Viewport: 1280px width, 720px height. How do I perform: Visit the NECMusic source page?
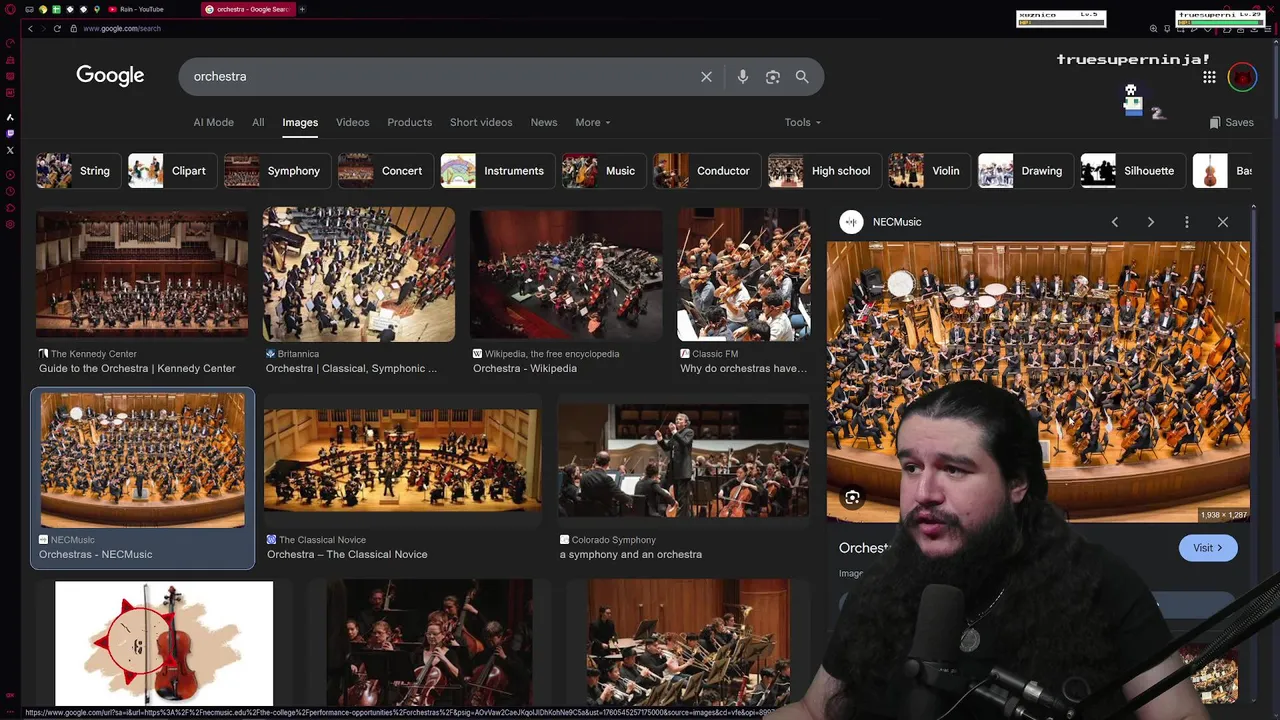coord(1208,548)
